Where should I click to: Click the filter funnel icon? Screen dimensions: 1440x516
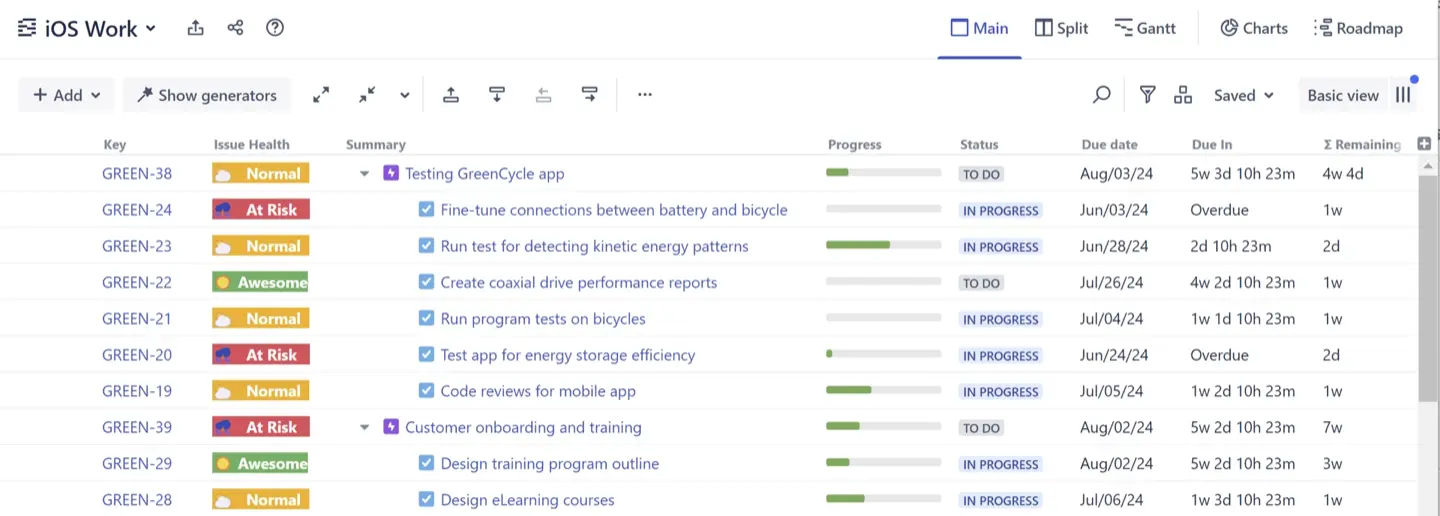1147,95
